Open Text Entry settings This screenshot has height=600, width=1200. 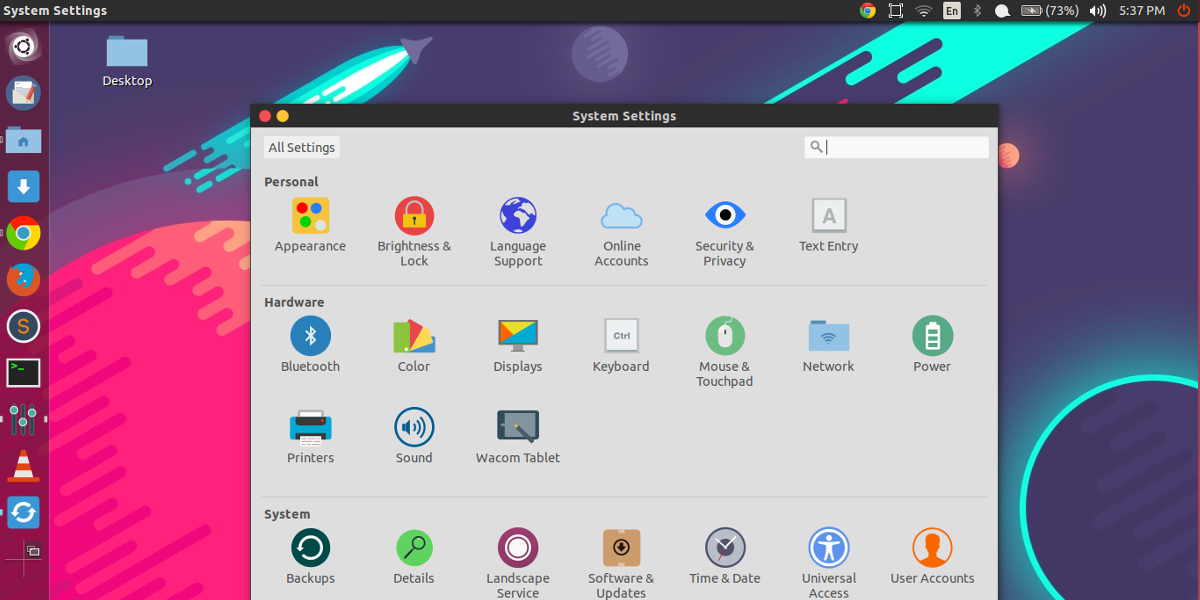tap(828, 225)
